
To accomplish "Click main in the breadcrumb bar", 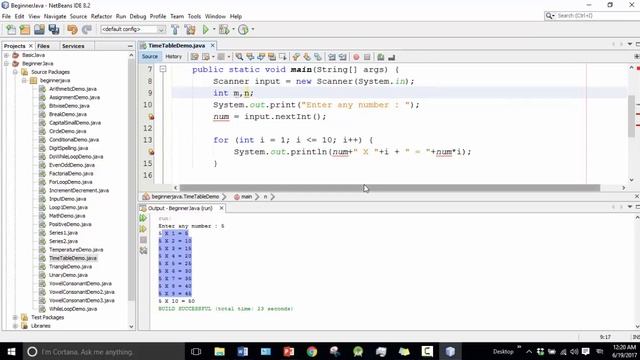I will pos(246,197).
